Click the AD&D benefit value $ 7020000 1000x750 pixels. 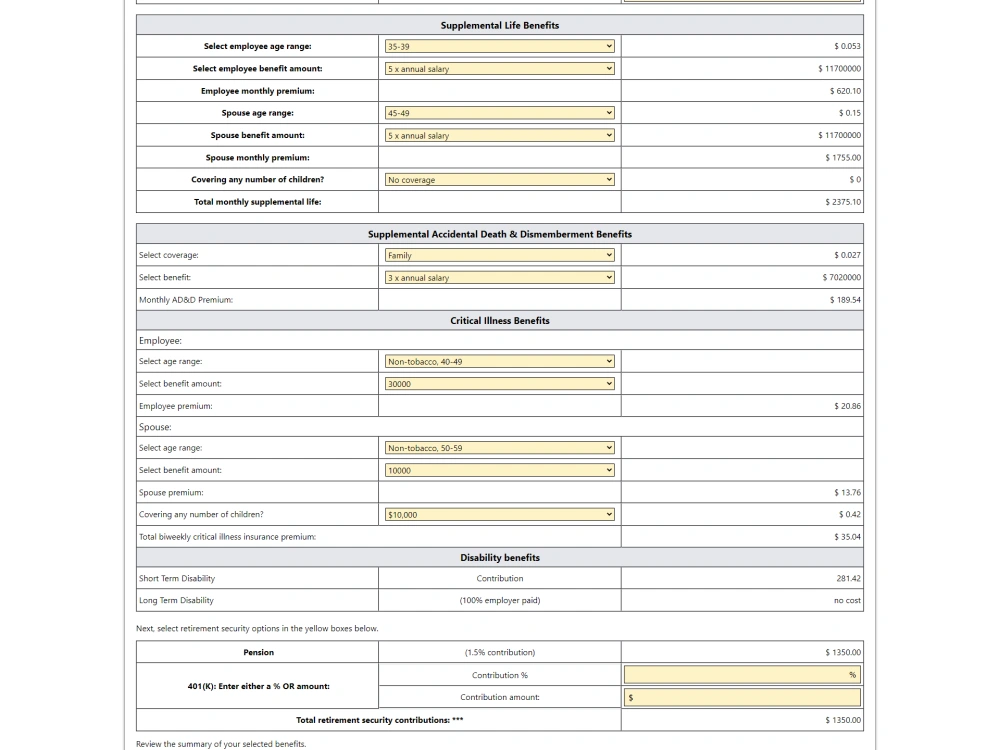tap(841, 277)
